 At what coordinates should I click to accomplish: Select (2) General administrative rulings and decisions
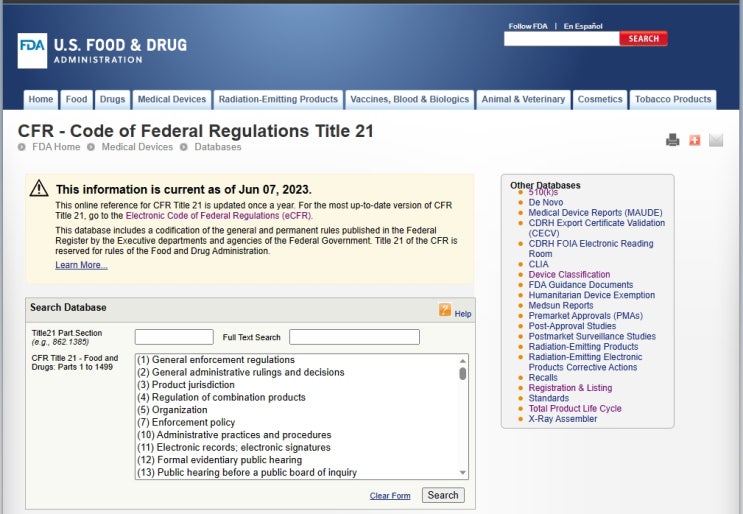(297, 372)
